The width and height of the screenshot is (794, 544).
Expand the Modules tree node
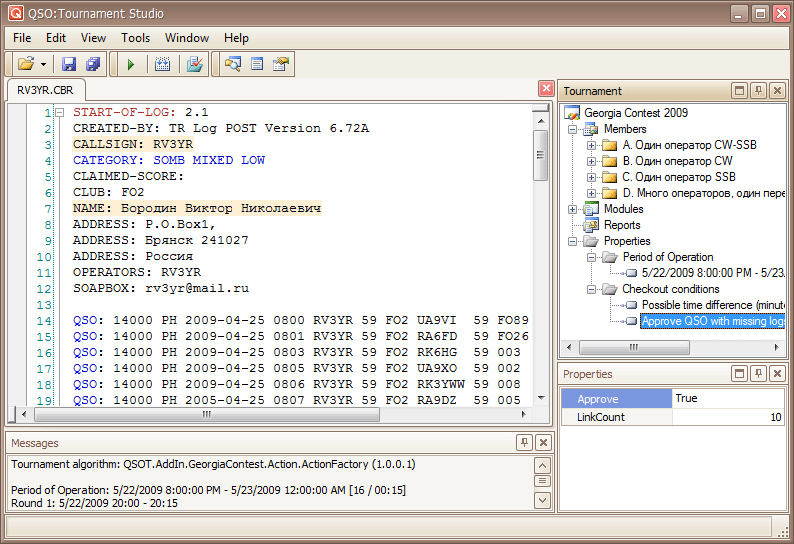[x=573, y=209]
